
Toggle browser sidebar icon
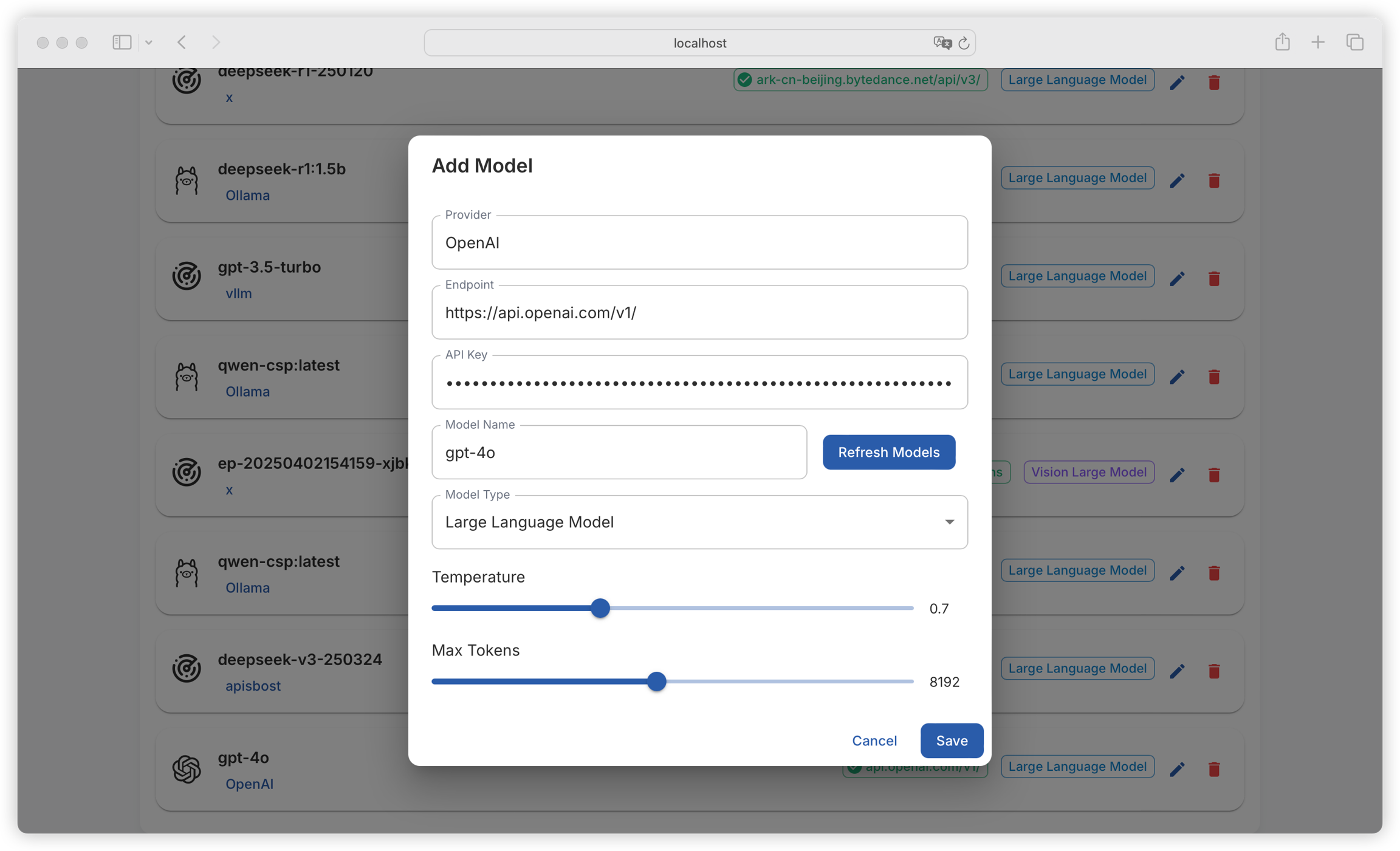pos(122,42)
